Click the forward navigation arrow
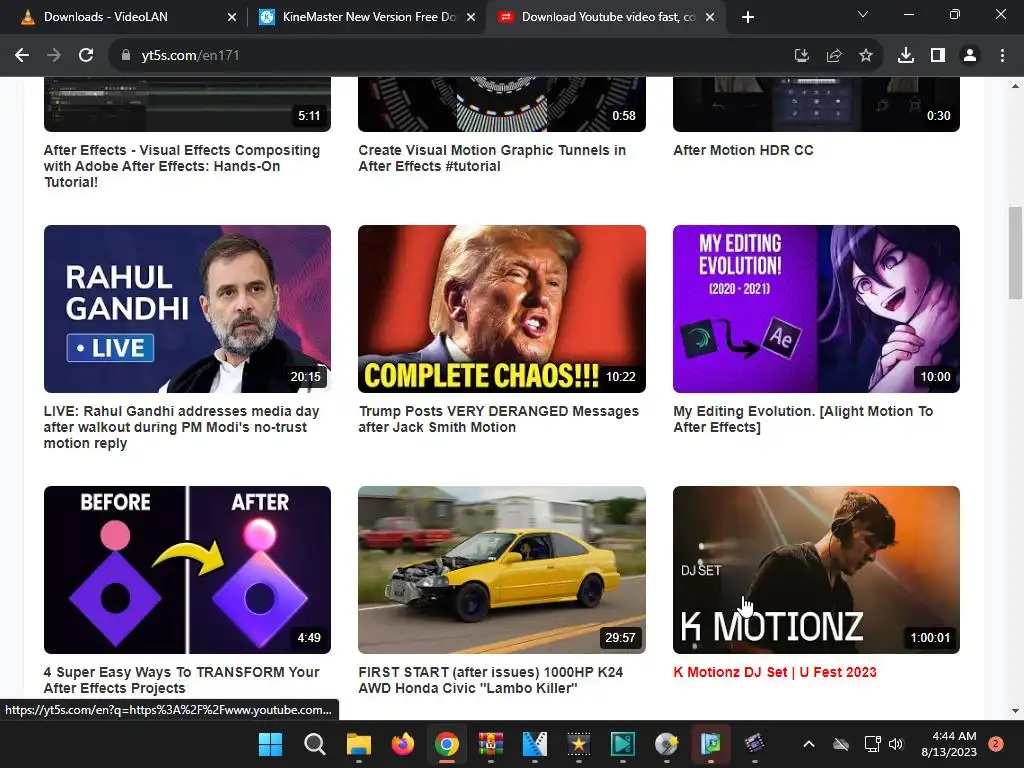Image resolution: width=1024 pixels, height=768 pixels. coord(54,56)
